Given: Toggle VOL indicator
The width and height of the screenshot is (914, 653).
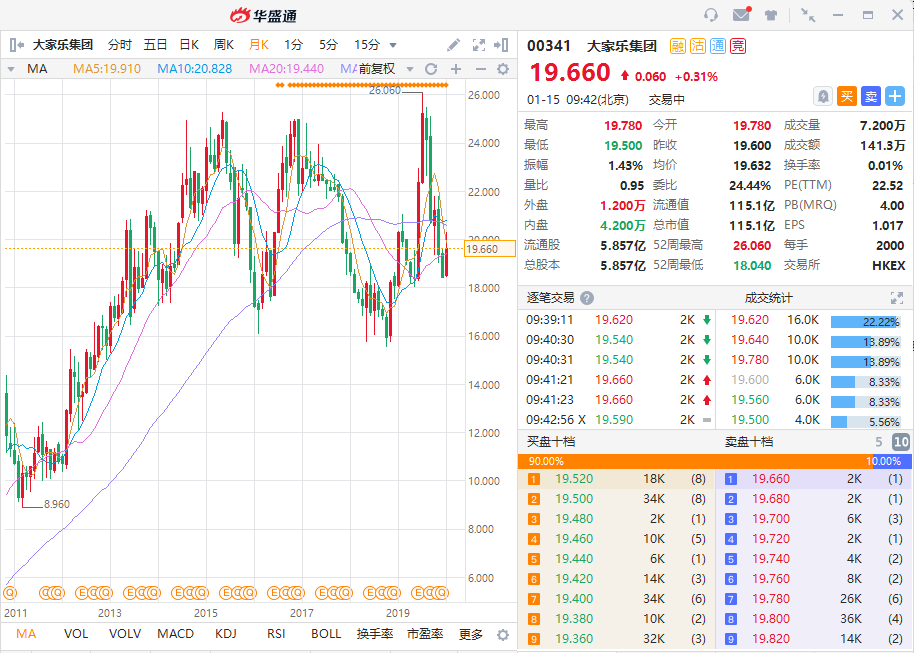Looking at the screenshot, I should (76, 634).
